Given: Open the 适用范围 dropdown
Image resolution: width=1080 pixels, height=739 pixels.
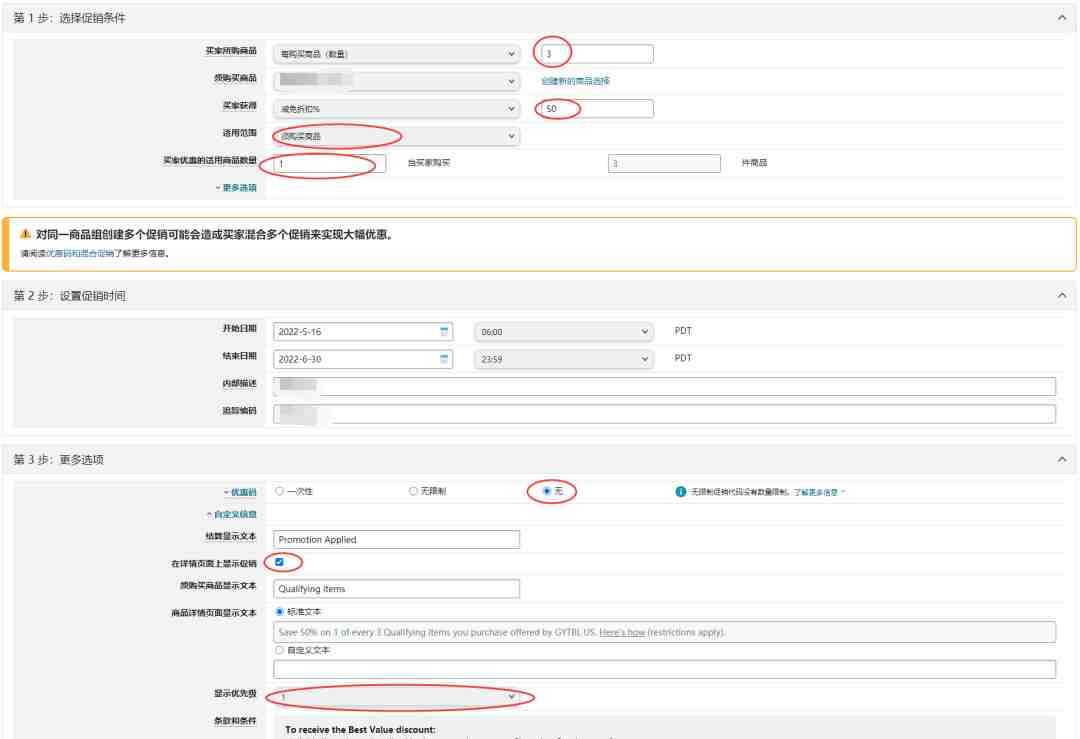Looking at the screenshot, I should 397,136.
